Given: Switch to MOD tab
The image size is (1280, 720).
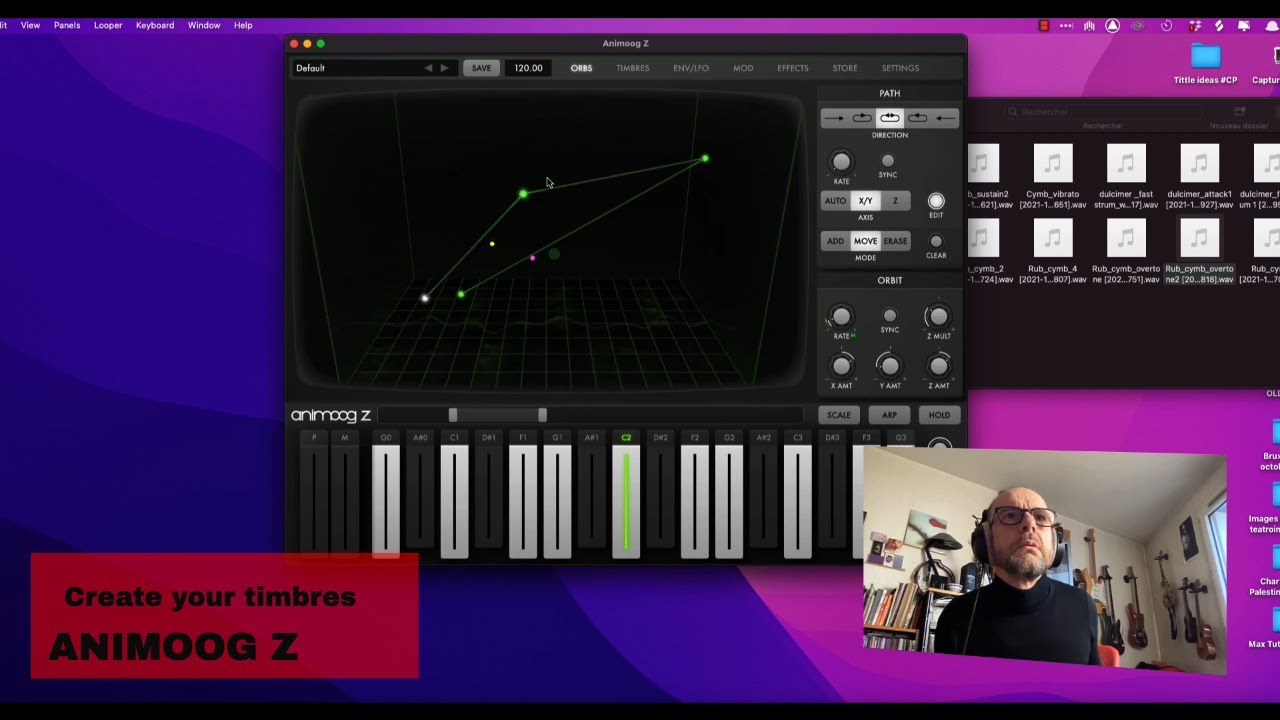Looking at the screenshot, I should (743, 68).
